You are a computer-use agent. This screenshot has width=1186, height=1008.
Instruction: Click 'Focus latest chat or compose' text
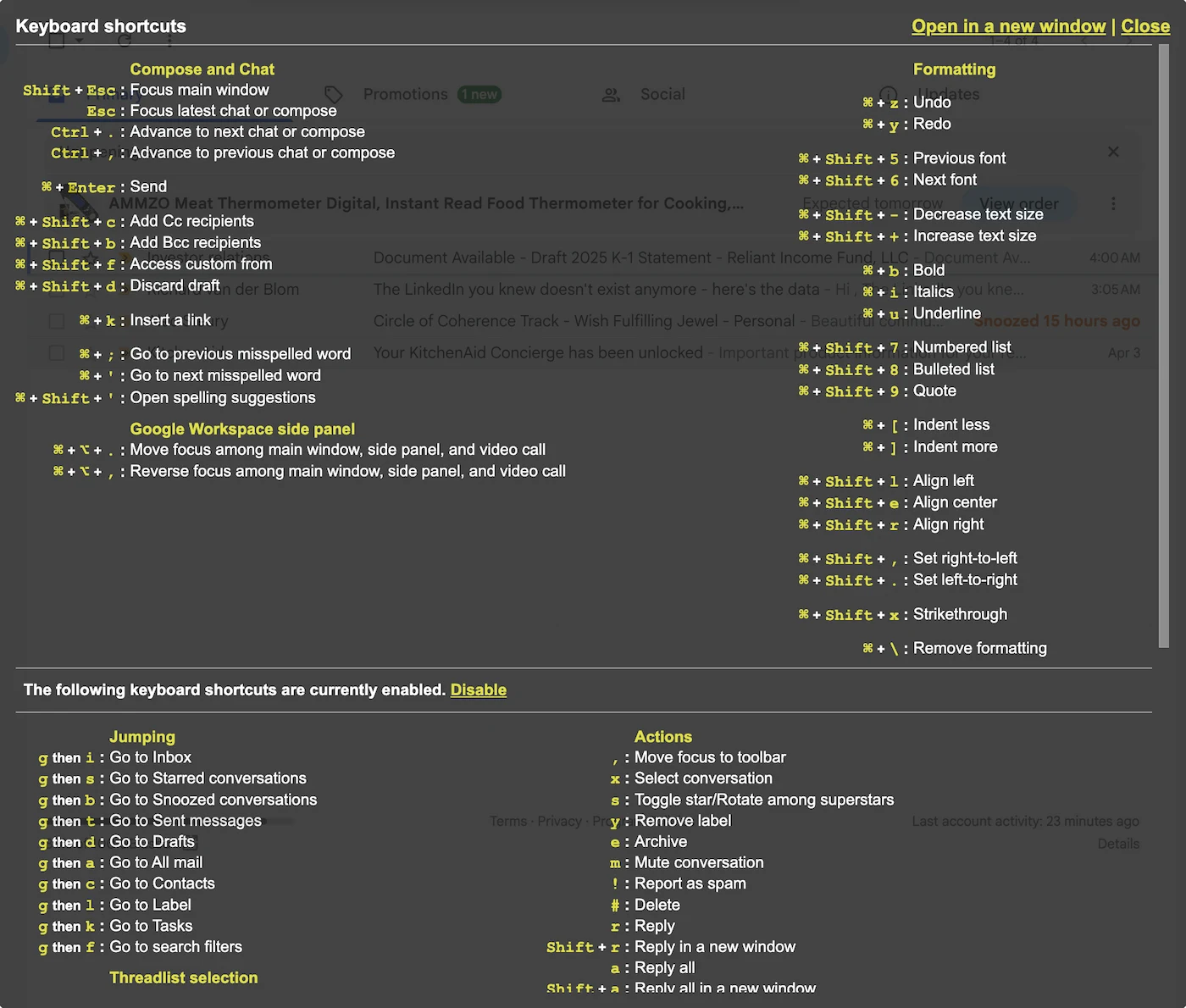tap(233, 111)
